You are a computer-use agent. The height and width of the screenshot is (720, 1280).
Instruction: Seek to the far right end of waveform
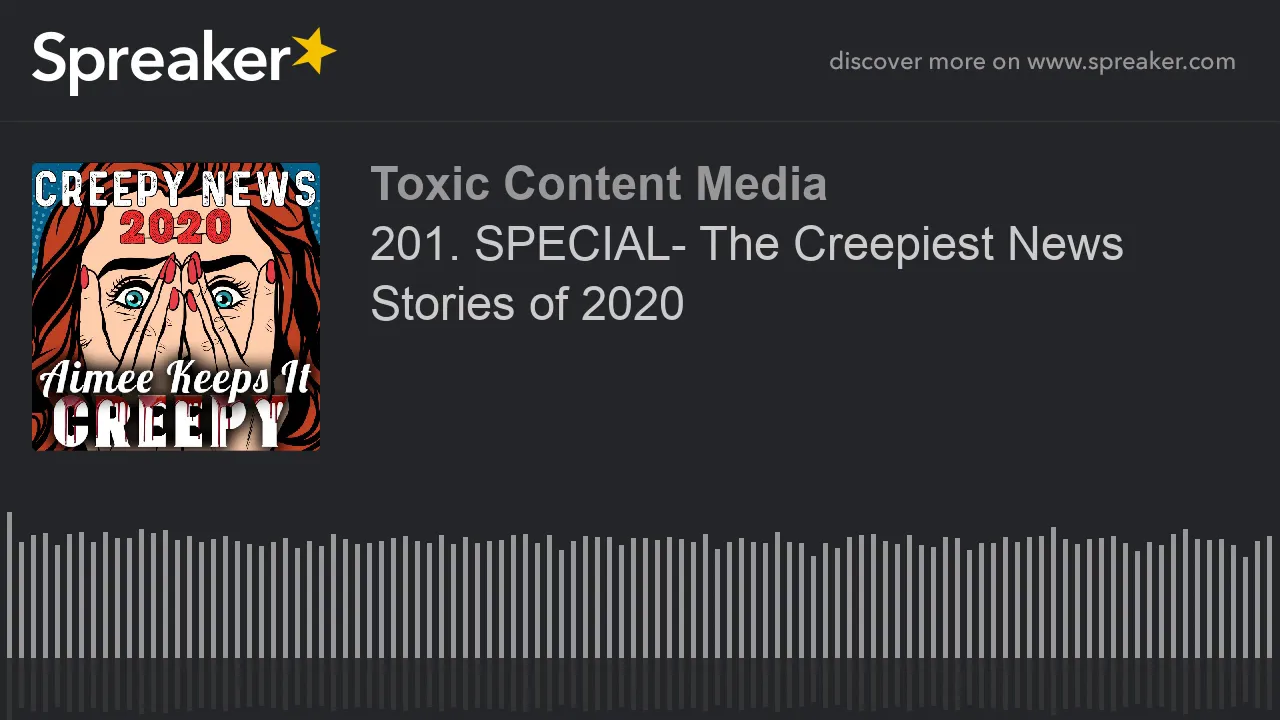point(1269,597)
